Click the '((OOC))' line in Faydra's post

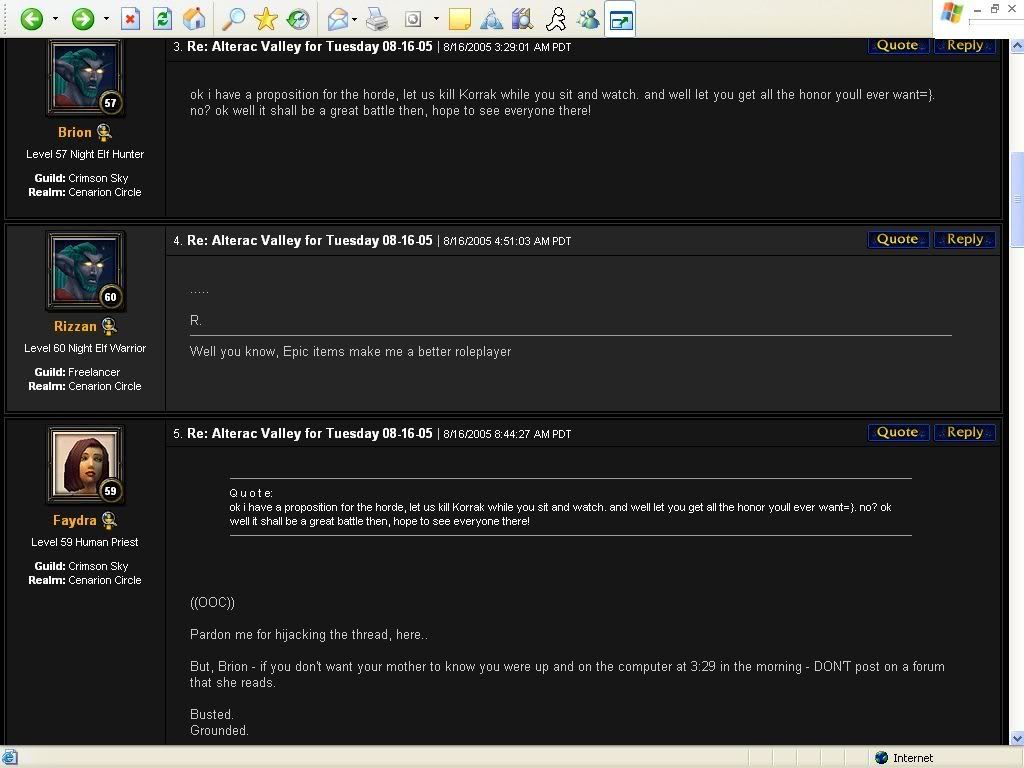click(x=212, y=602)
